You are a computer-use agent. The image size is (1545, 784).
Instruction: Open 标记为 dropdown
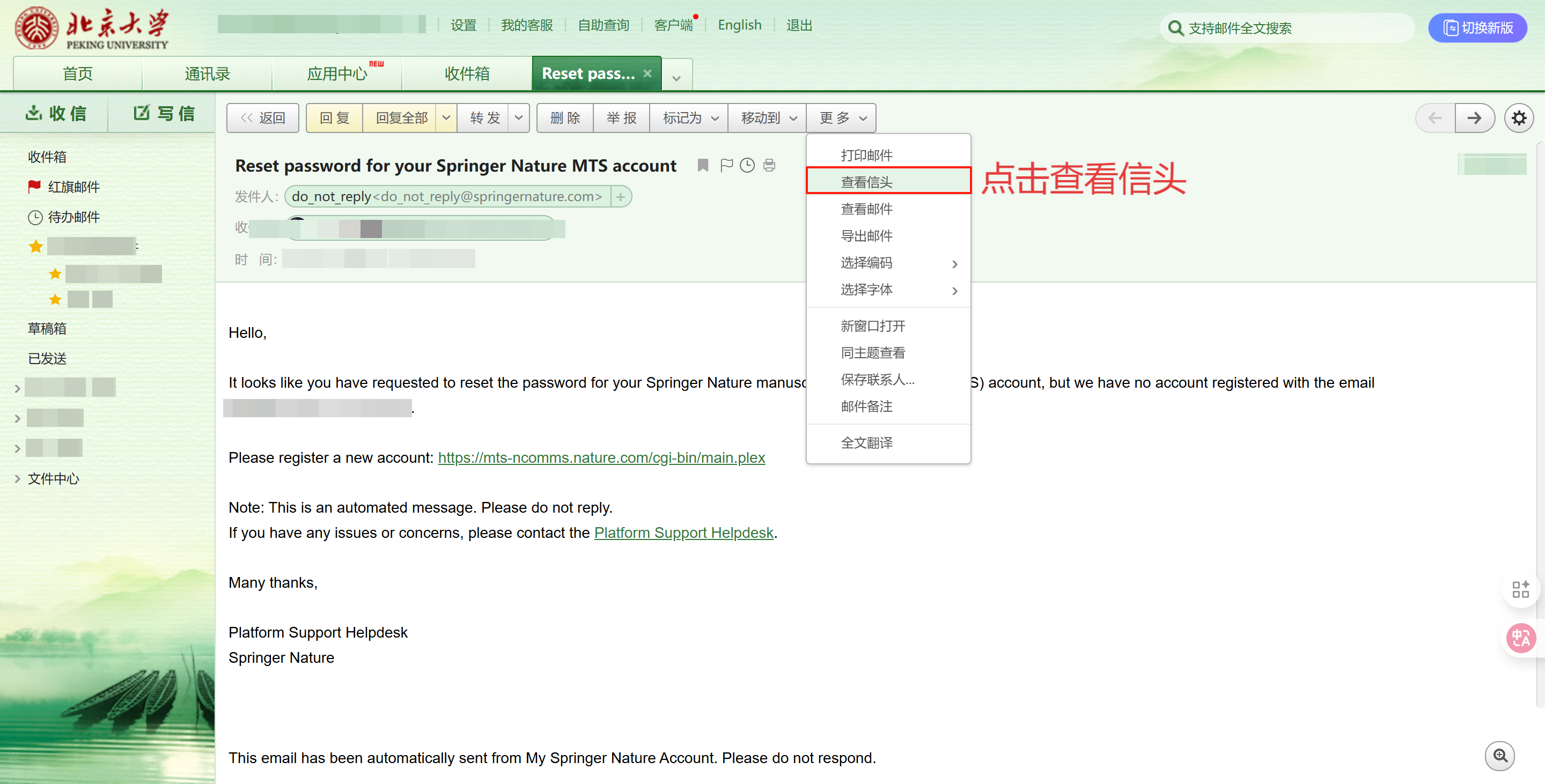coord(689,118)
